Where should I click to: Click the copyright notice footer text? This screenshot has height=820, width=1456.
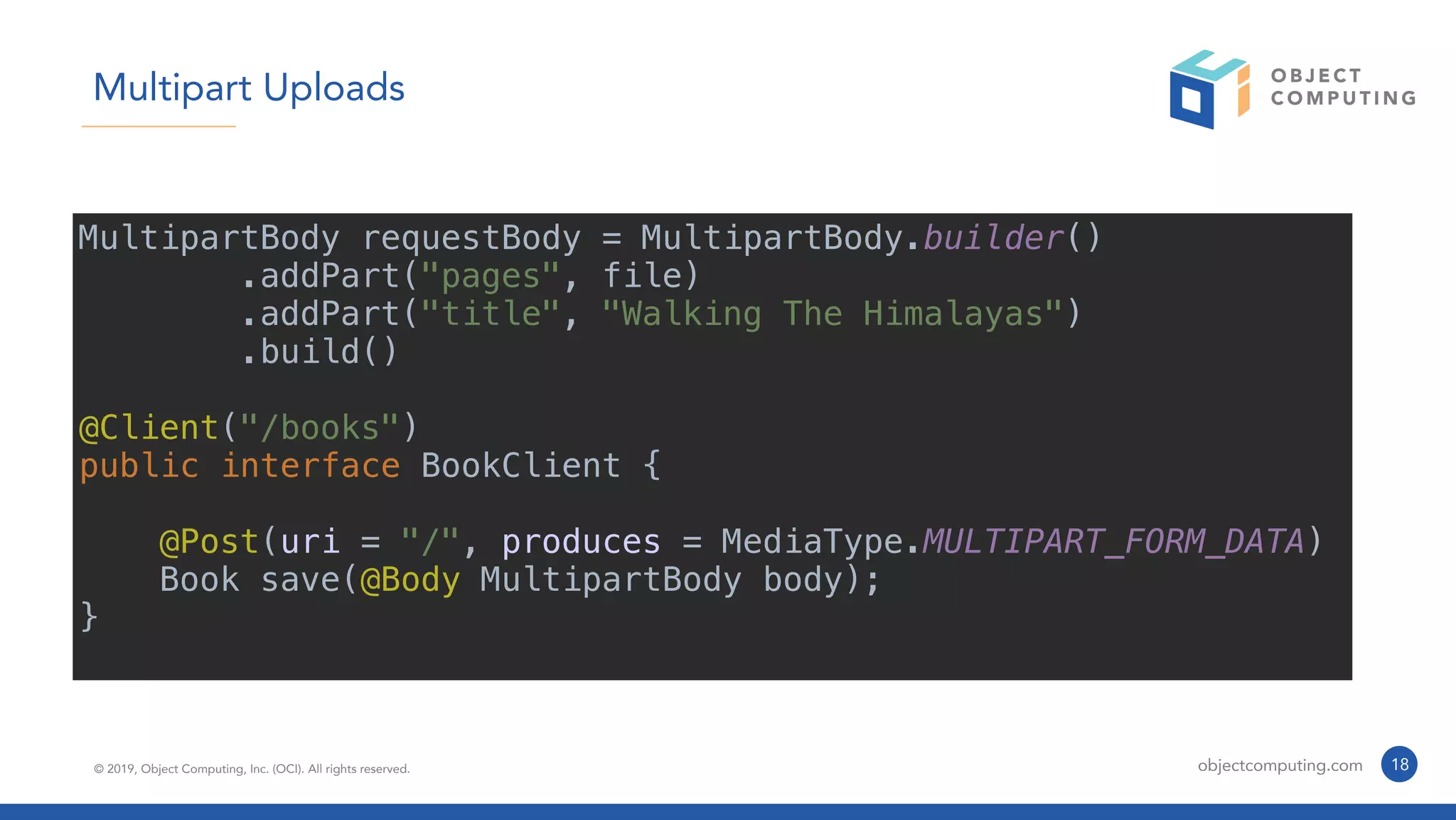pos(252,769)
